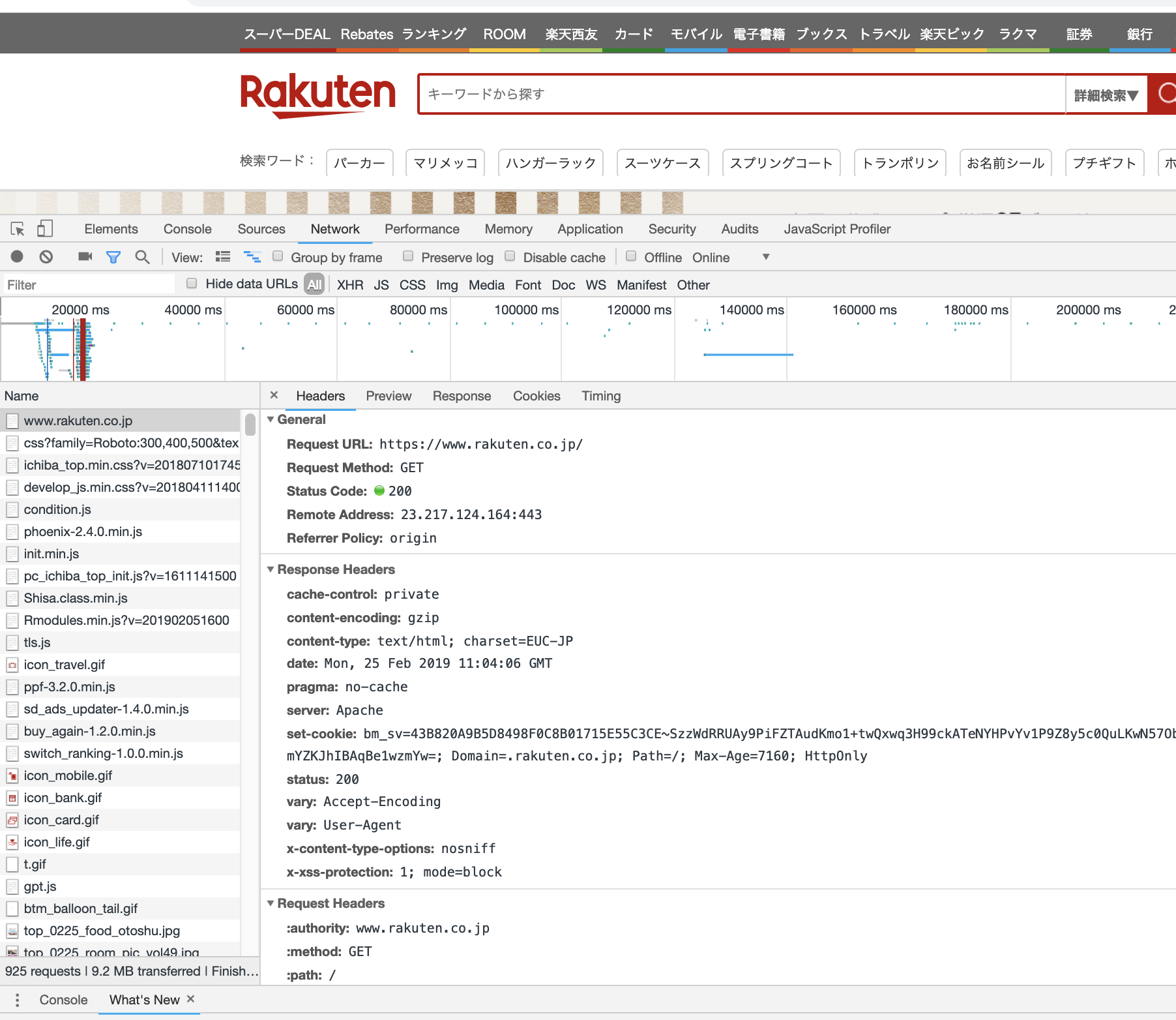Collapse the Response Headers section
1176x1020 pixels.
271,569
